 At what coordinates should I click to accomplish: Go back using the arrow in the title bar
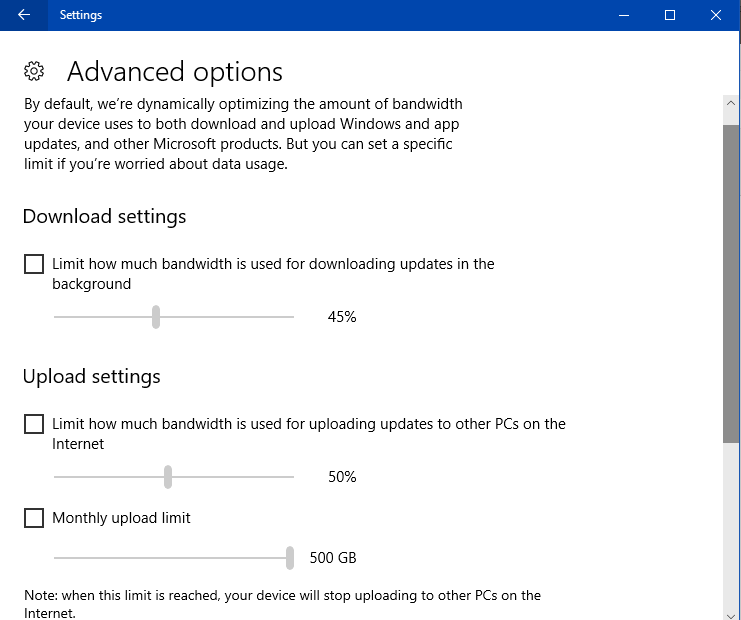pos(24,15)
